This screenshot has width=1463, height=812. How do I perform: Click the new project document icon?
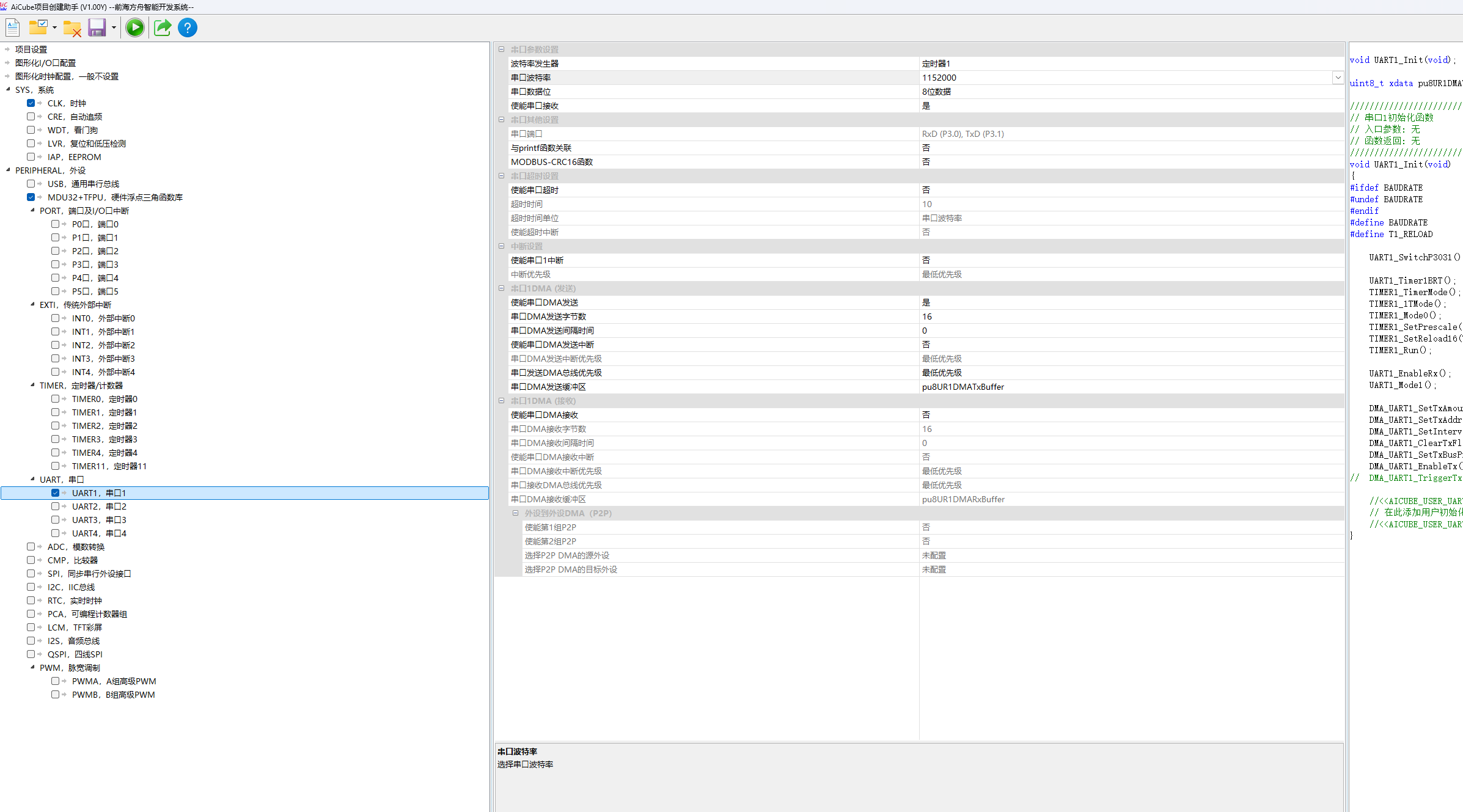13,27
